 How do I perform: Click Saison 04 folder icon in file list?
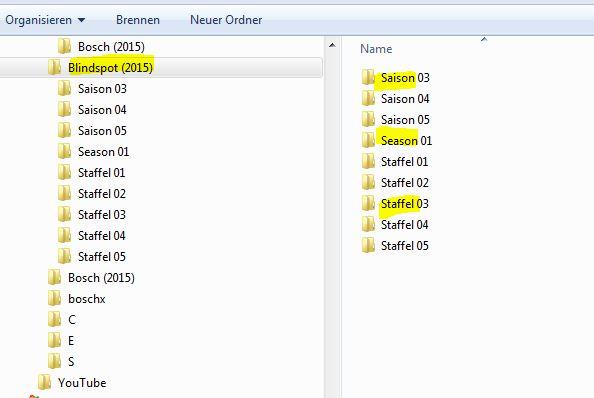pos(368,98)
